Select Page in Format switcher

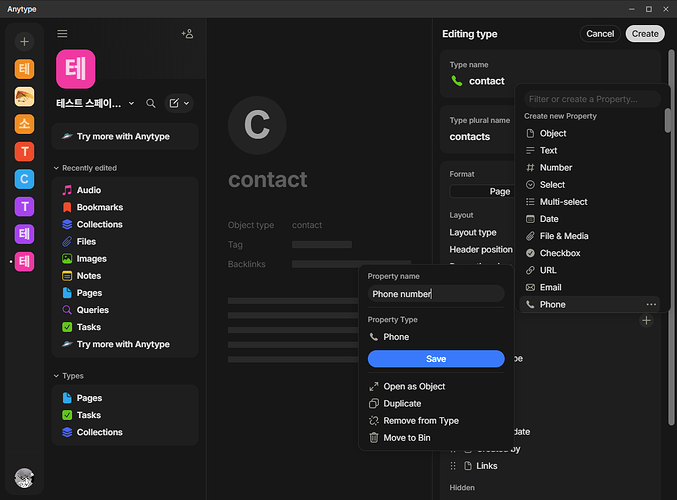(500, 191)
